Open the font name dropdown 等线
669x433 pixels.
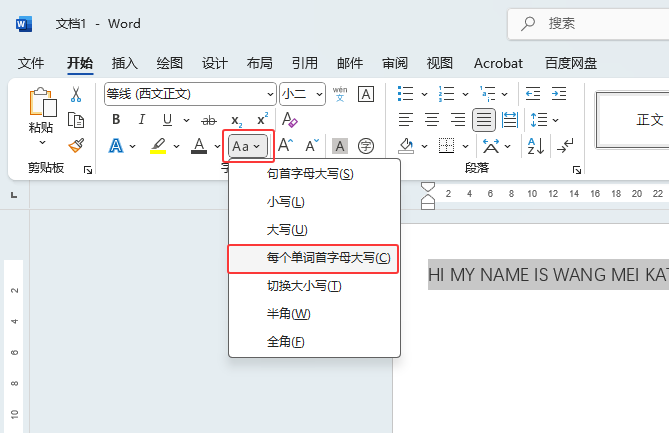[270, 94]
